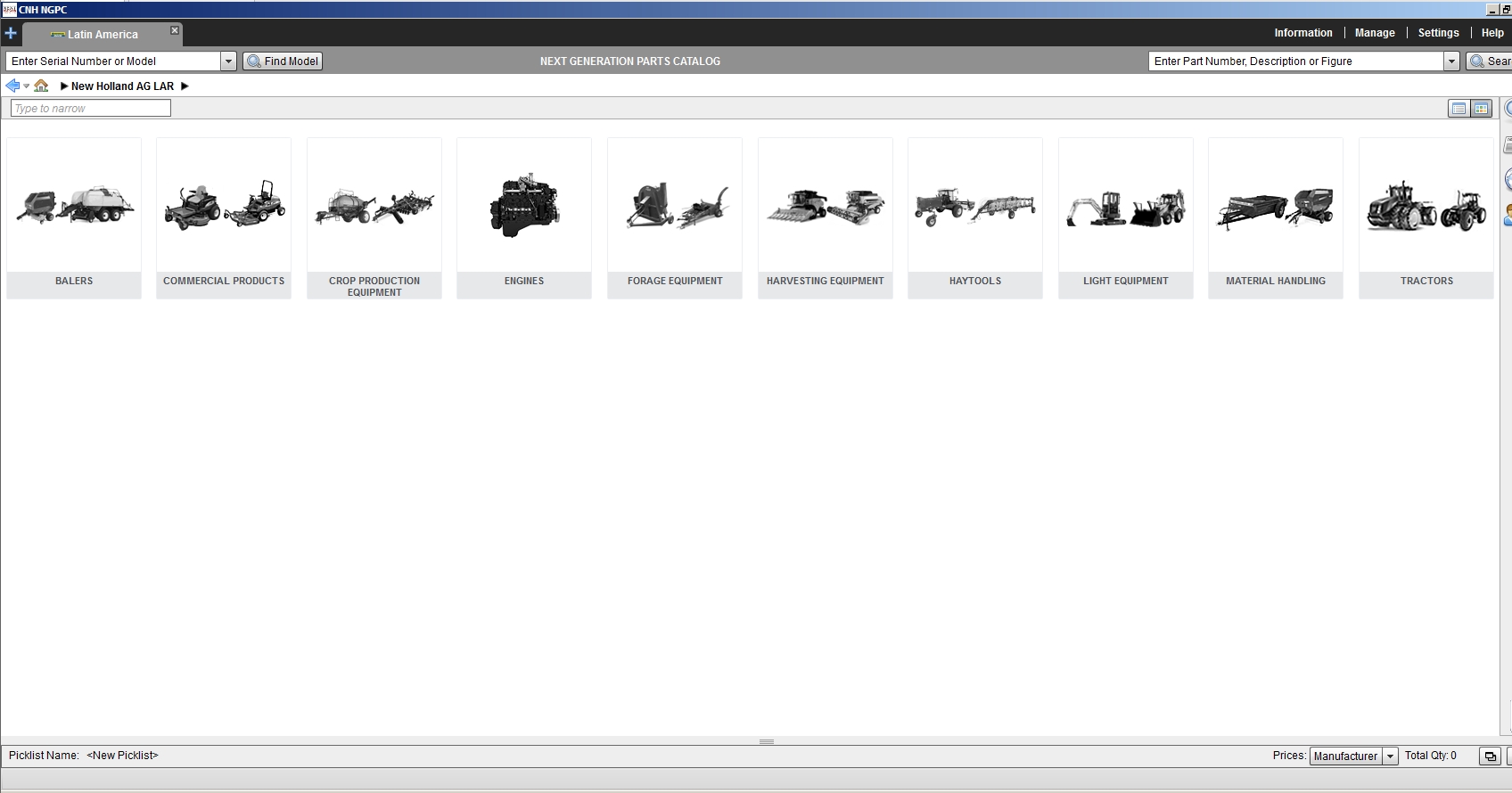Switch to the Latin America tab
The width and height of the screenshot is (1512, 793).
point(103,35)
